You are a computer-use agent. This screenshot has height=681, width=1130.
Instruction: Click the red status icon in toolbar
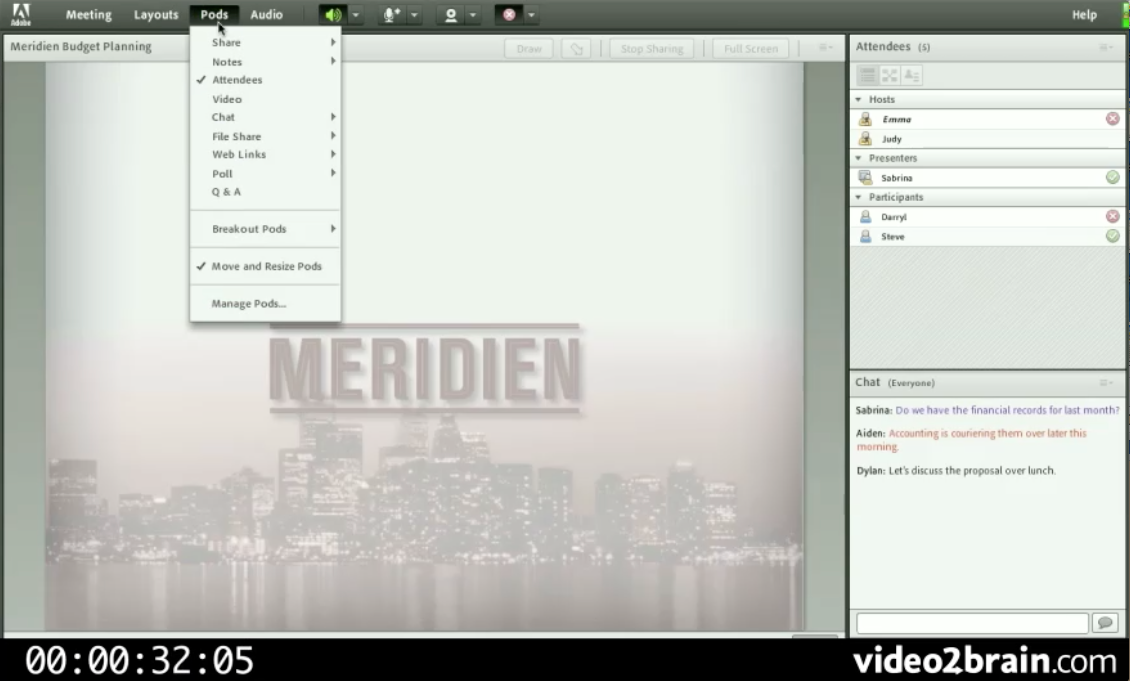coord(509,14)
